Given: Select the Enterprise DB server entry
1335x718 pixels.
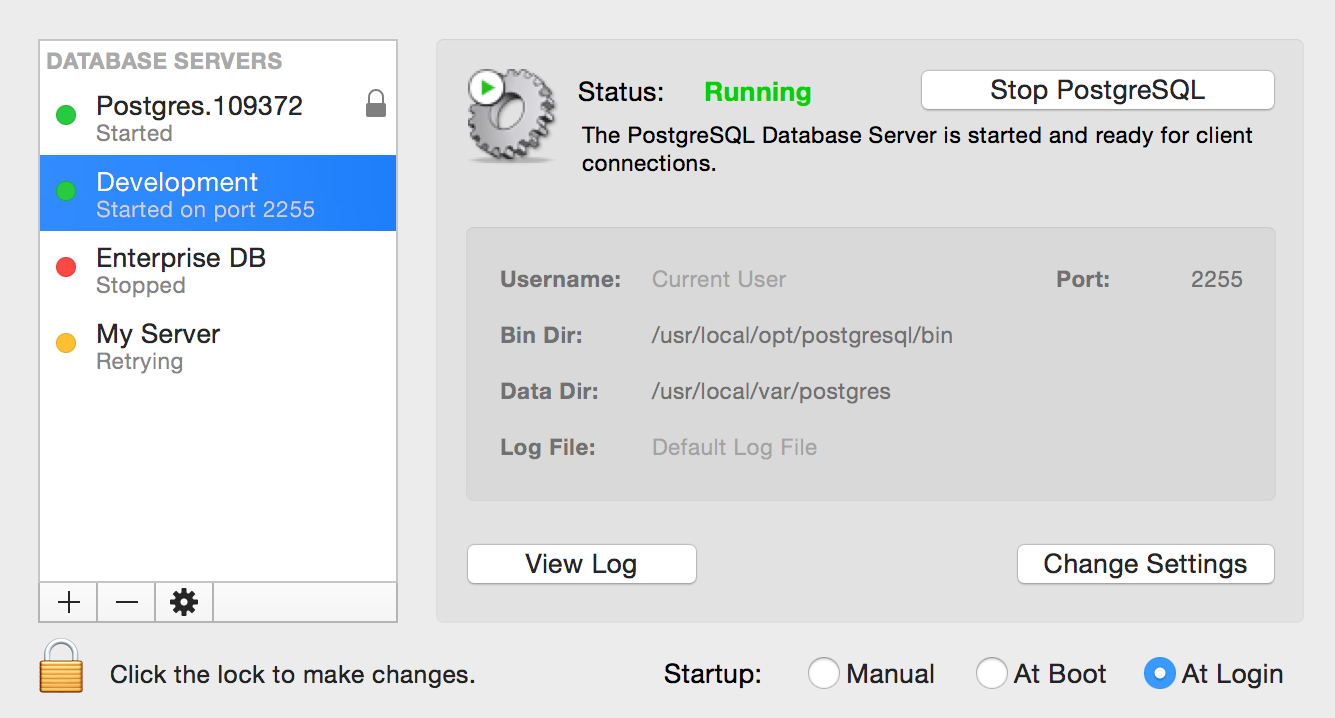Looking at the screenshot, I should click(180, 269).
